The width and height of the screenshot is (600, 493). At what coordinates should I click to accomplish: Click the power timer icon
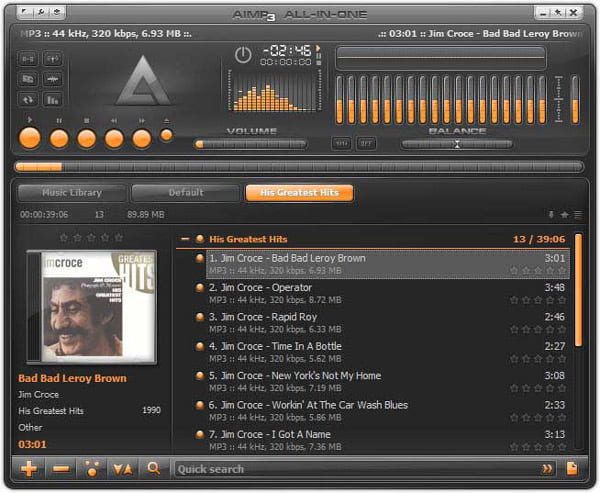(x=242, y=55)
